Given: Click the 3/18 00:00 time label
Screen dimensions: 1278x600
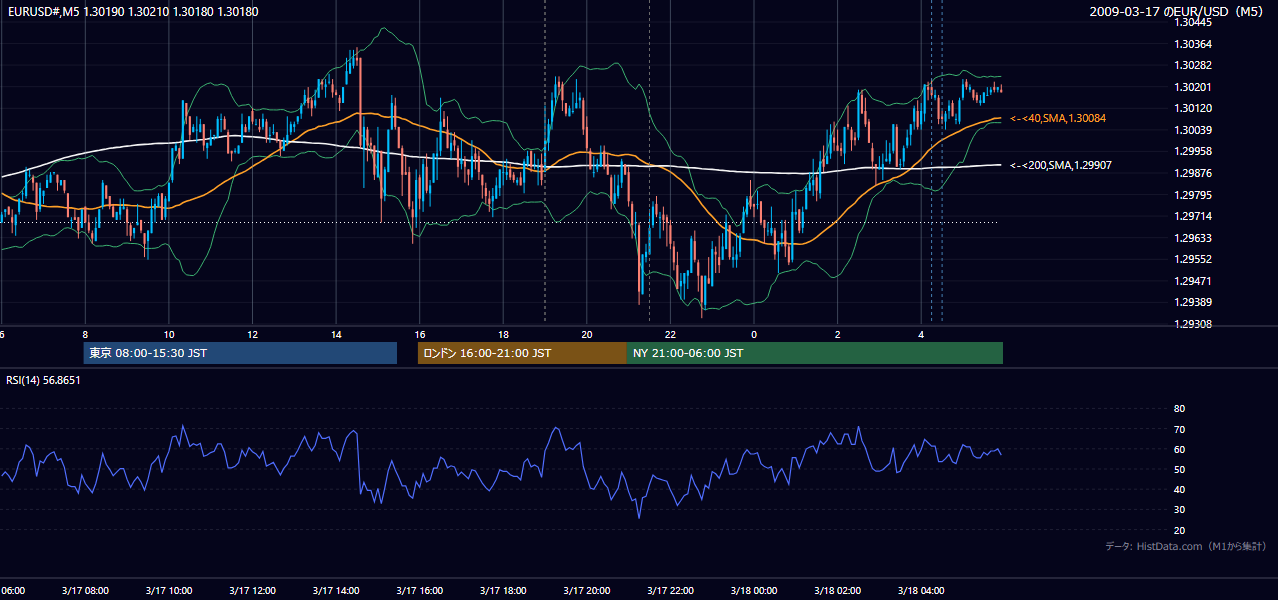Looking at the screenshot, I should 754,590.
